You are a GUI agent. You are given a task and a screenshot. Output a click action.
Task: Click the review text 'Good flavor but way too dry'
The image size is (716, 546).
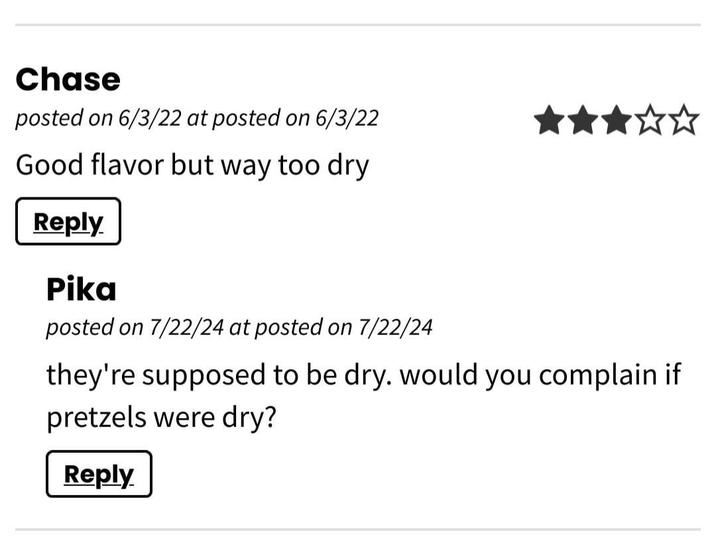pyautogui.click(x=192, y=164)
